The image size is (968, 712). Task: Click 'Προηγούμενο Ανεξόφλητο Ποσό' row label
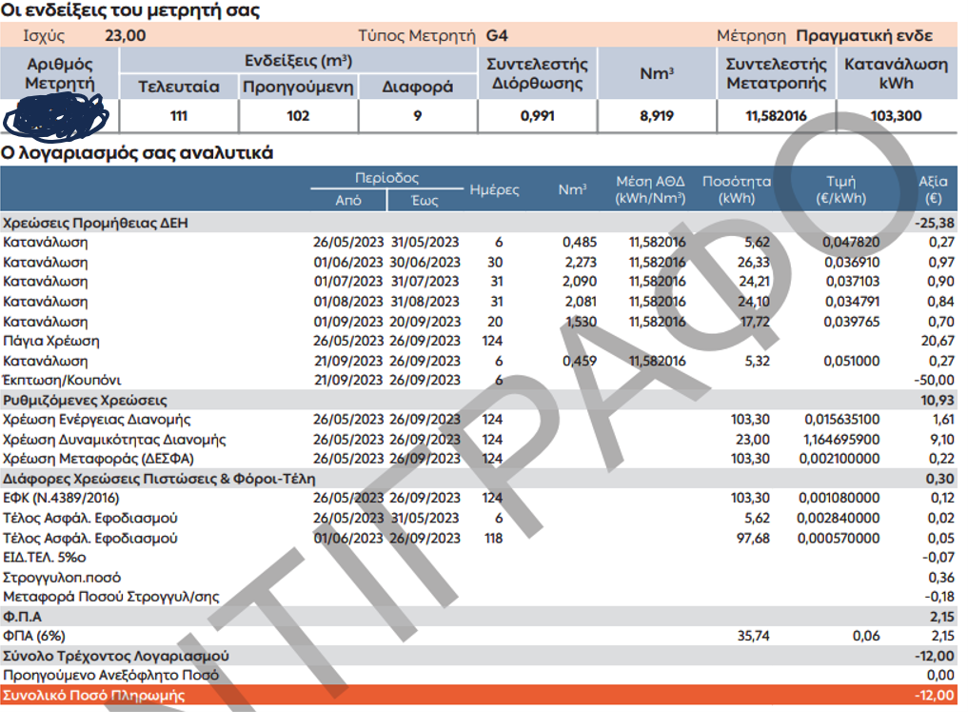[111, 675]
